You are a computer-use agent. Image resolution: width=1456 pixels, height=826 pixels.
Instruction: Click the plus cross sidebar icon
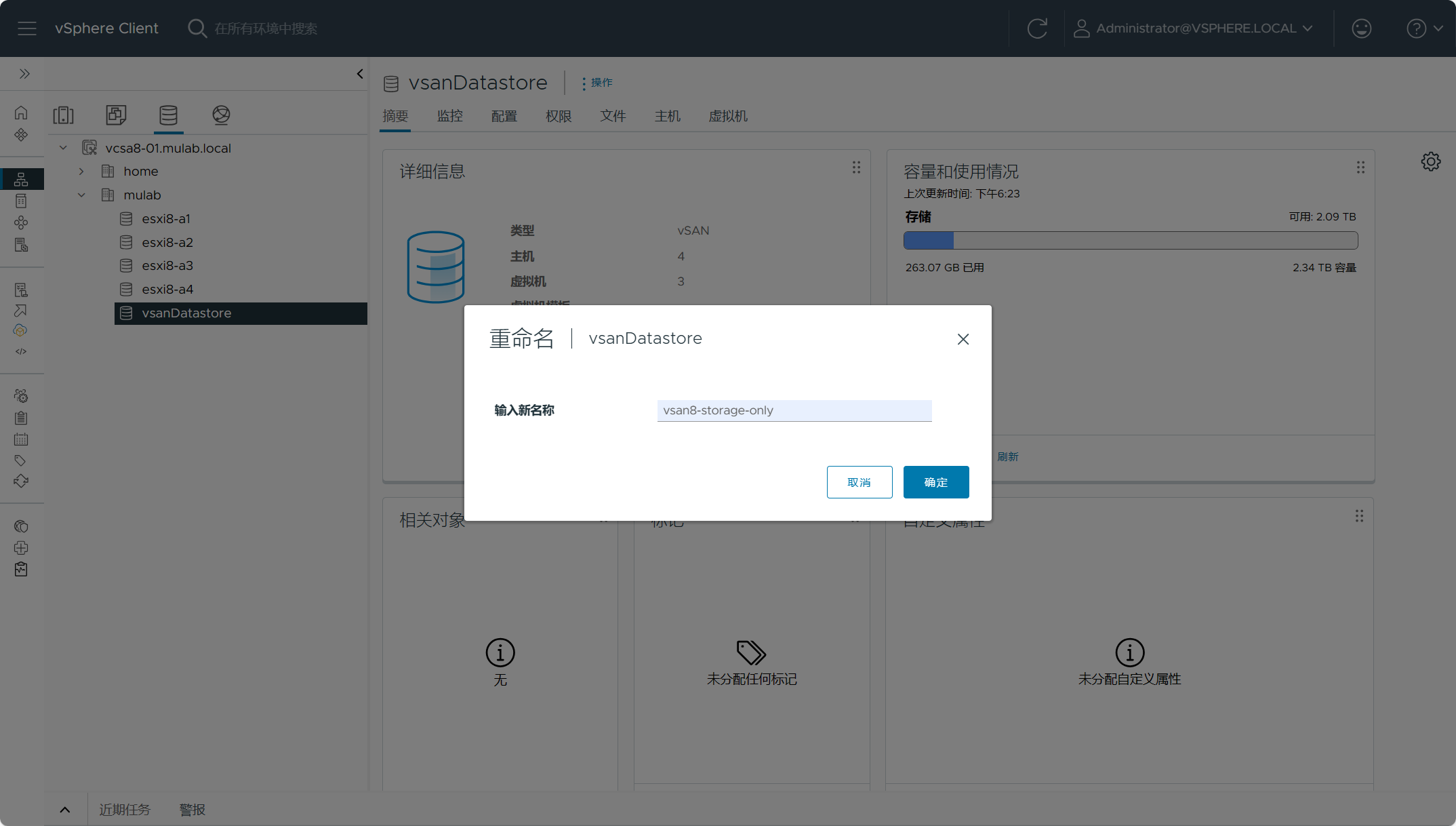[21, 547]
